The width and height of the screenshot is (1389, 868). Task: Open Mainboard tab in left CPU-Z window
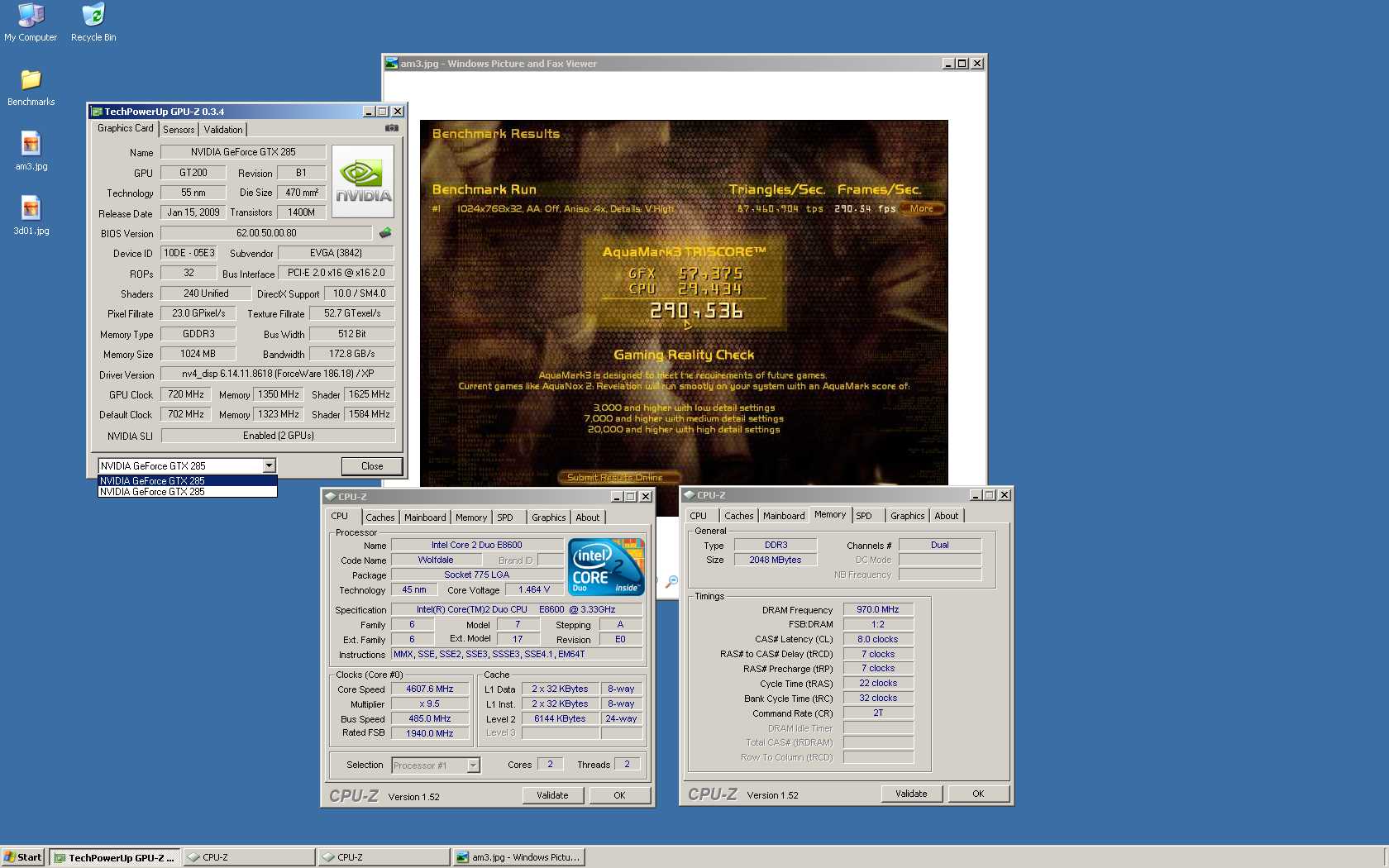tap(425, 517)
